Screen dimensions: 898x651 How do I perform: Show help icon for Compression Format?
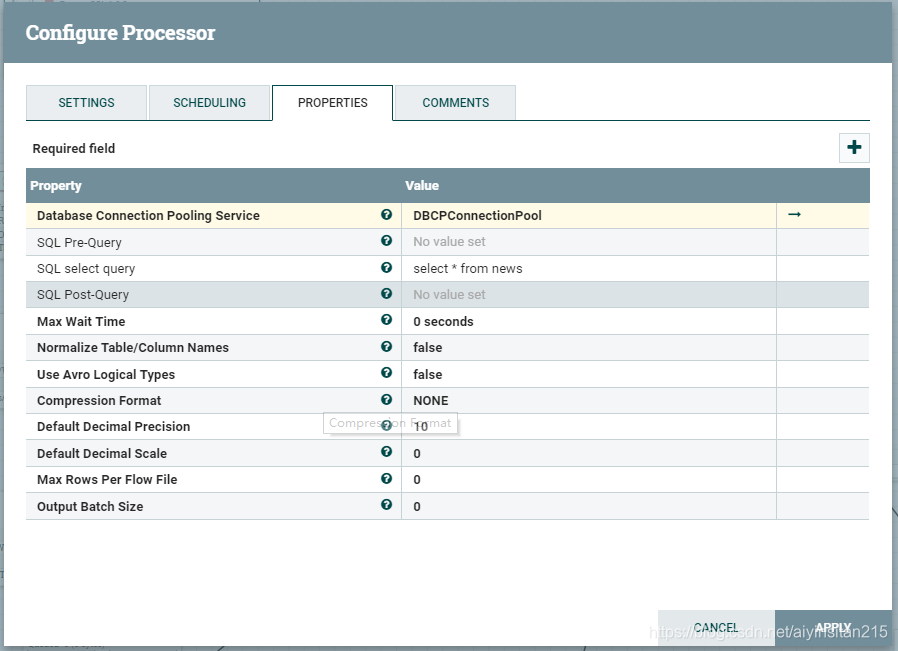pyautogui.click(x=387, y=399)
